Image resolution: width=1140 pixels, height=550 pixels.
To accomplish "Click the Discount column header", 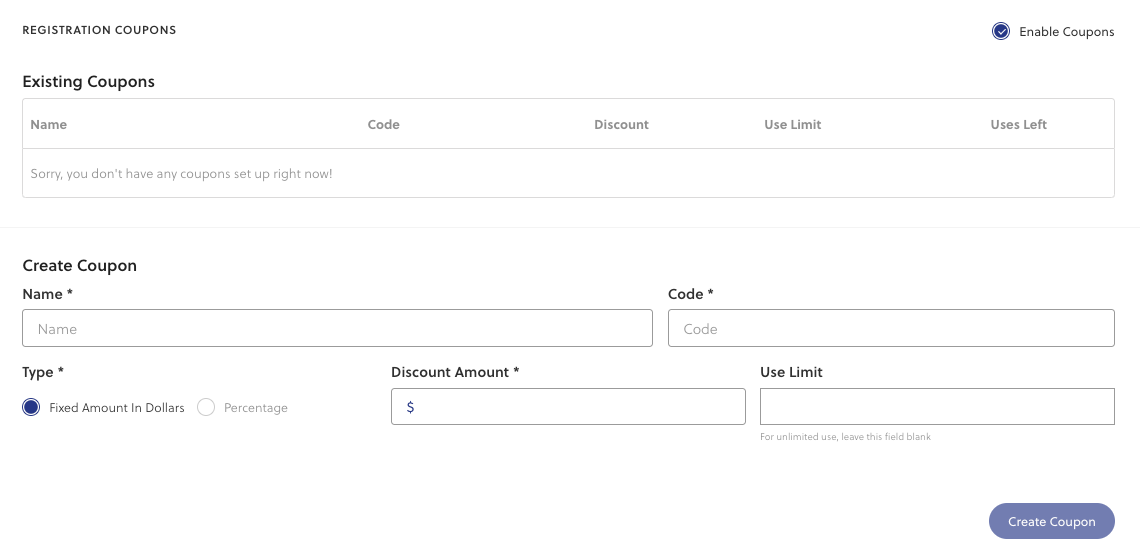I will (x=621, y=124).
